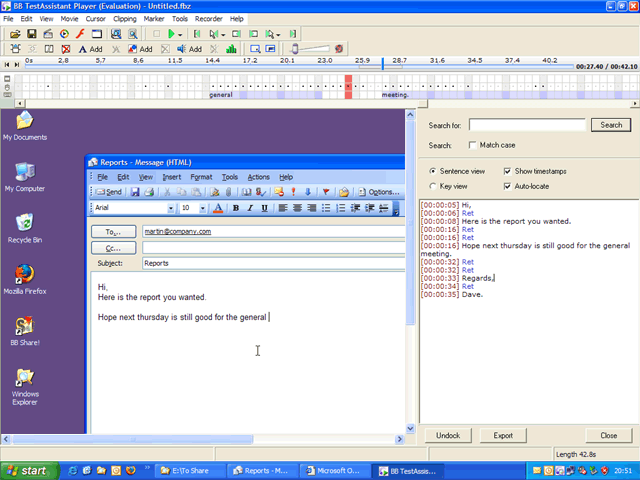Select the Key view radio button
The height and width of the screenshot is (480, 640).
[x=432, y=186]
